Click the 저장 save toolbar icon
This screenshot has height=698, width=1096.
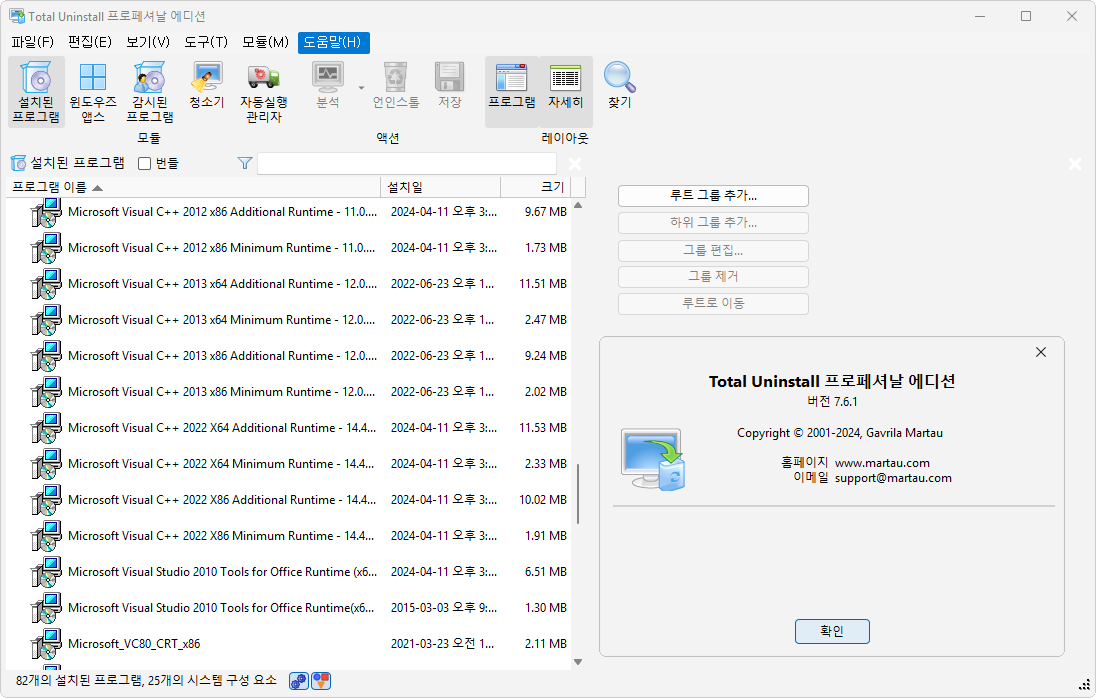point(449,85)
